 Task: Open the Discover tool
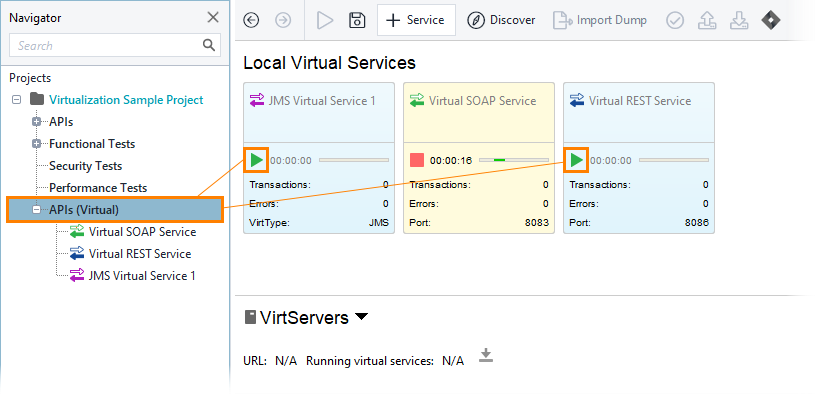501,20
